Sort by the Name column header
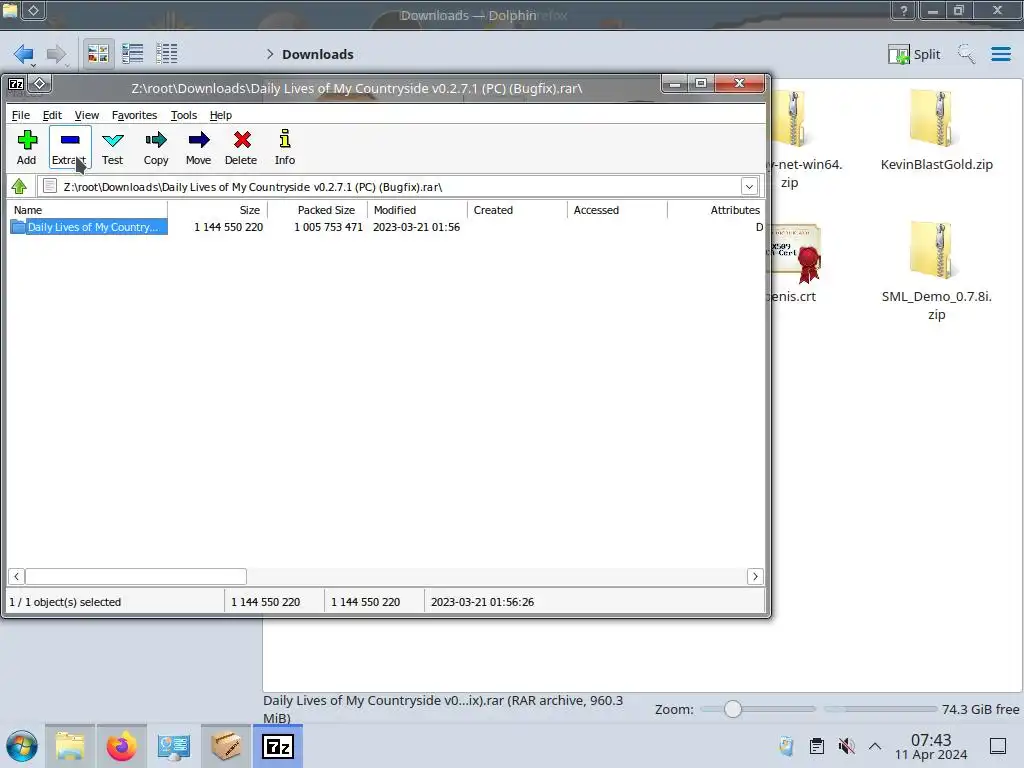 pyautogui.click(x=88, y=210)
